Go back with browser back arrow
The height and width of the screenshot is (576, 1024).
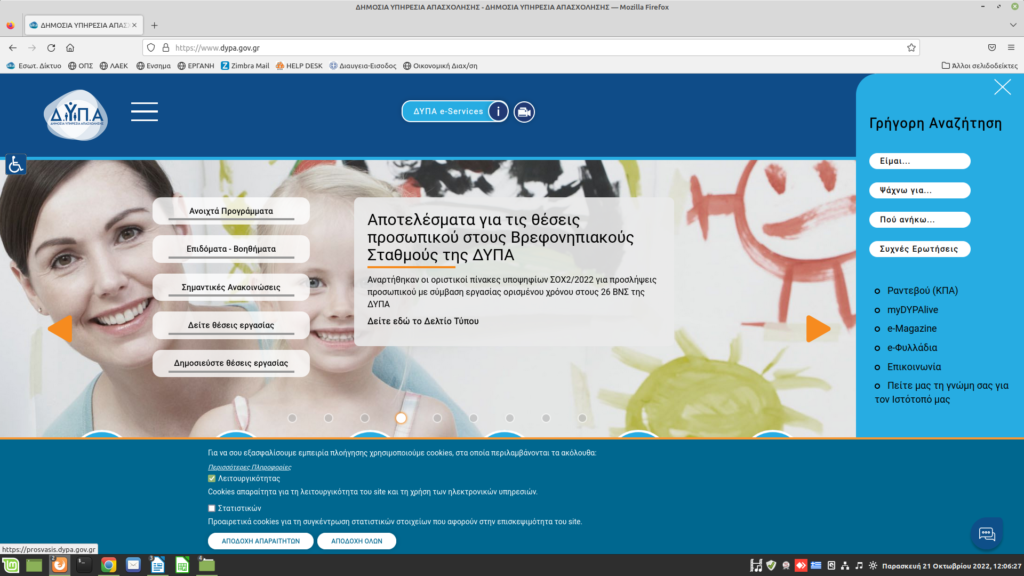12,48
